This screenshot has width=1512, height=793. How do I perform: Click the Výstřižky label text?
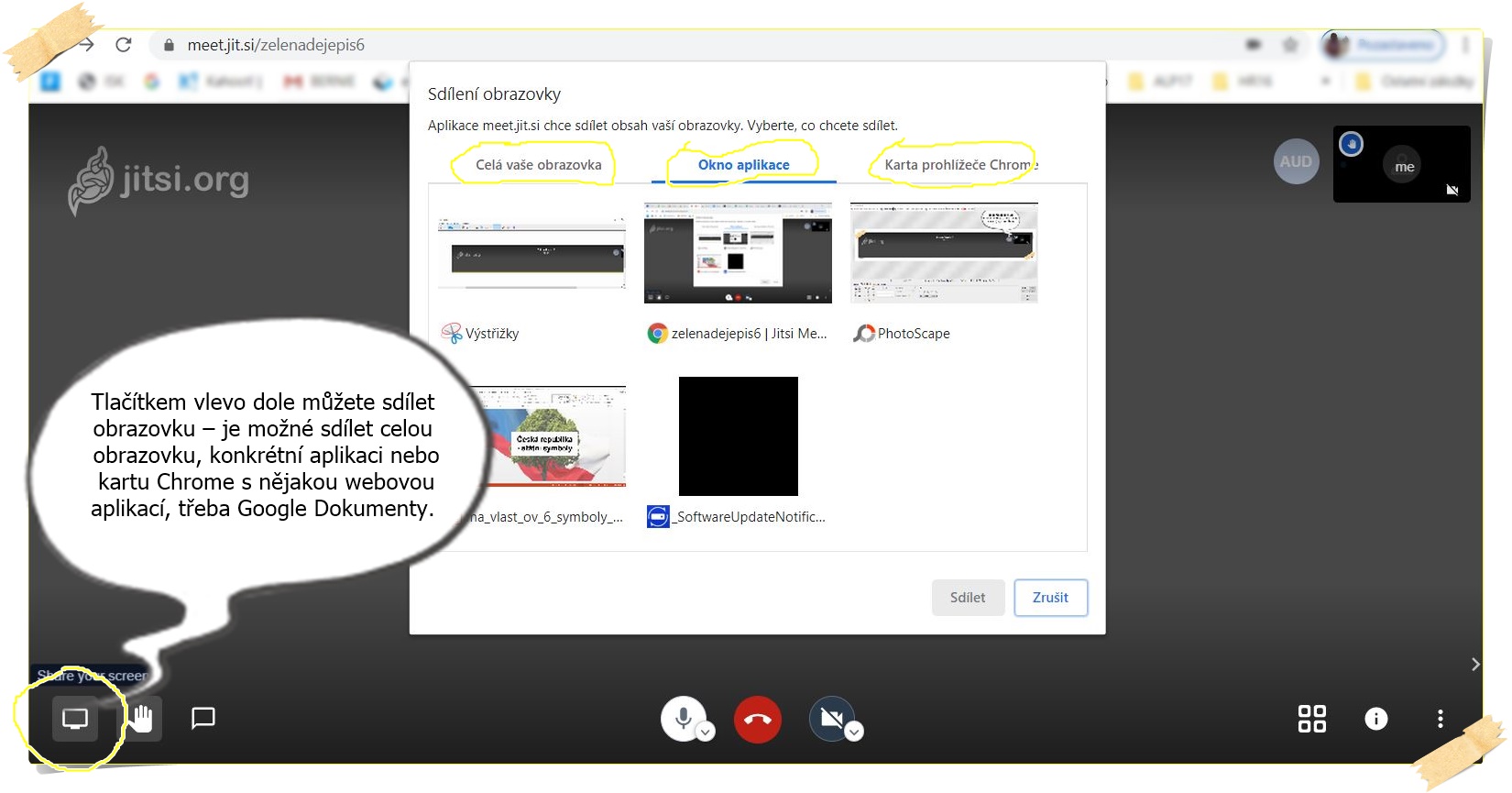492,334
